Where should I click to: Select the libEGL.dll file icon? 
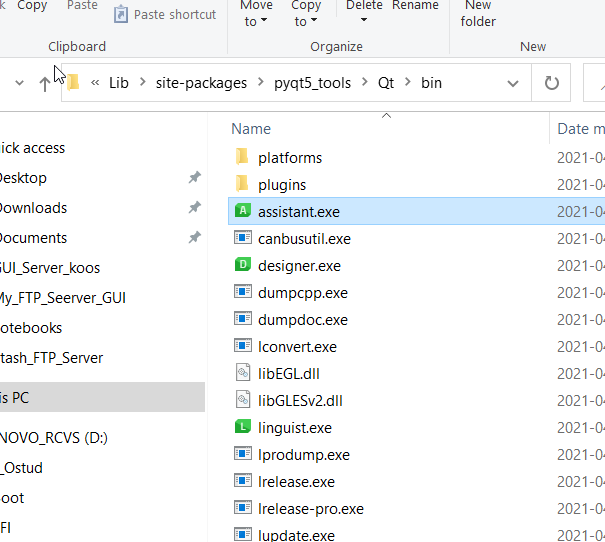click(243, 373)
